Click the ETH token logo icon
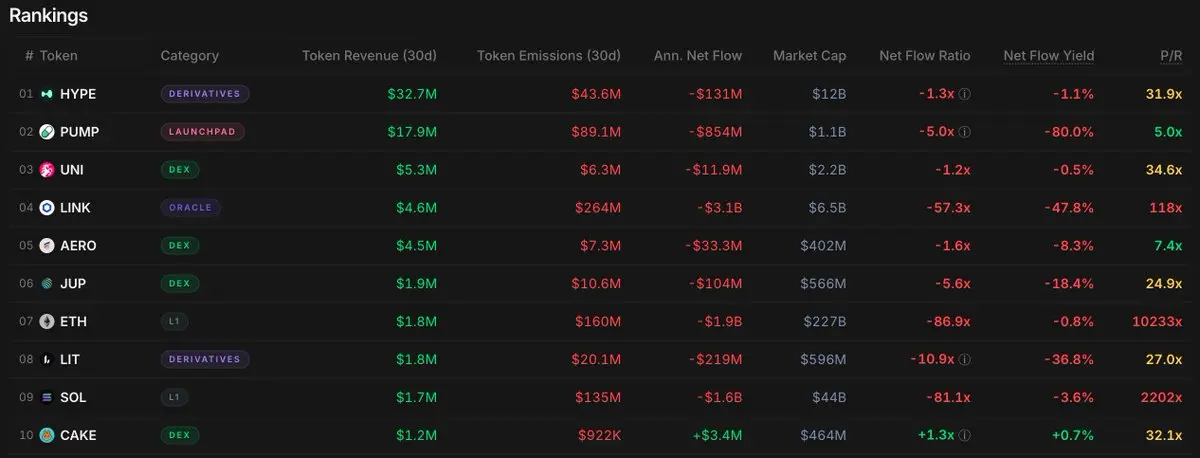 47,322
